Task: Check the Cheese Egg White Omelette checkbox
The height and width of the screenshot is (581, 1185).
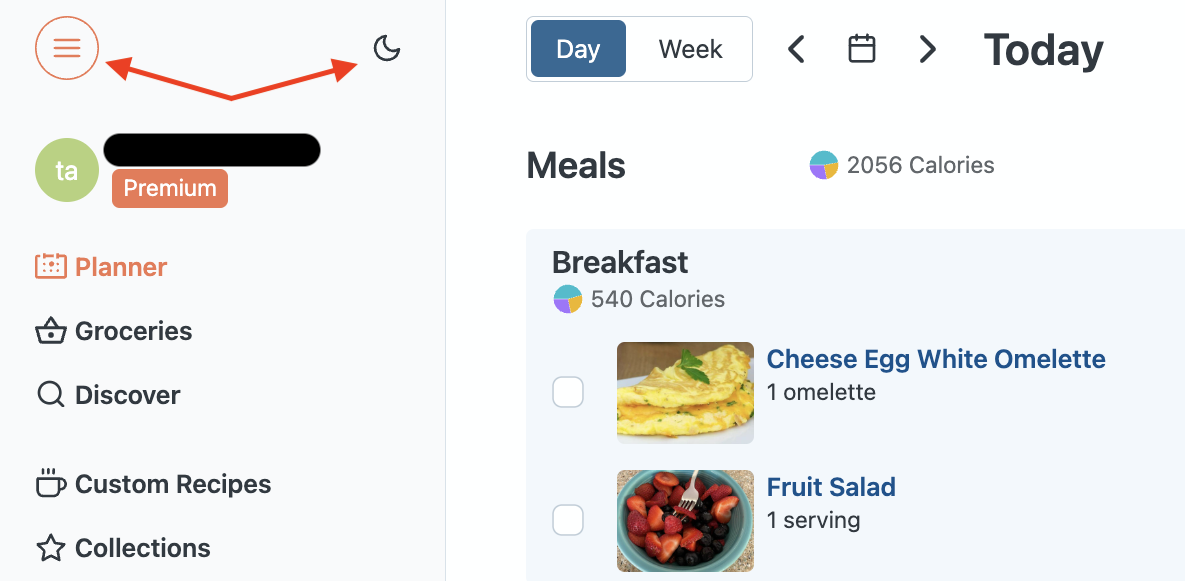Action: 568,392
